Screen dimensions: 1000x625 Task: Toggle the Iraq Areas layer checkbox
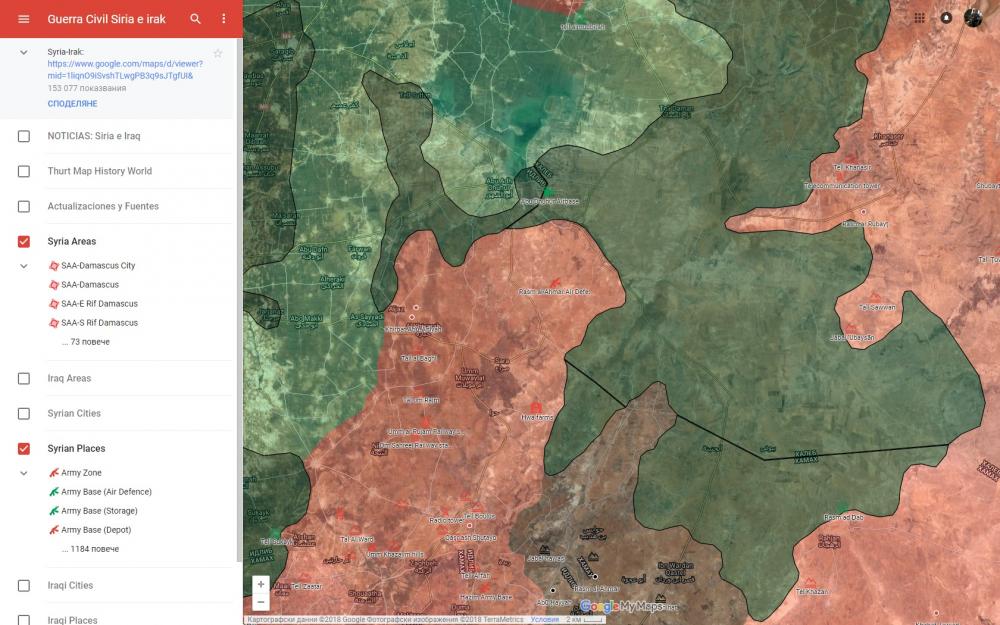point(24,378)
